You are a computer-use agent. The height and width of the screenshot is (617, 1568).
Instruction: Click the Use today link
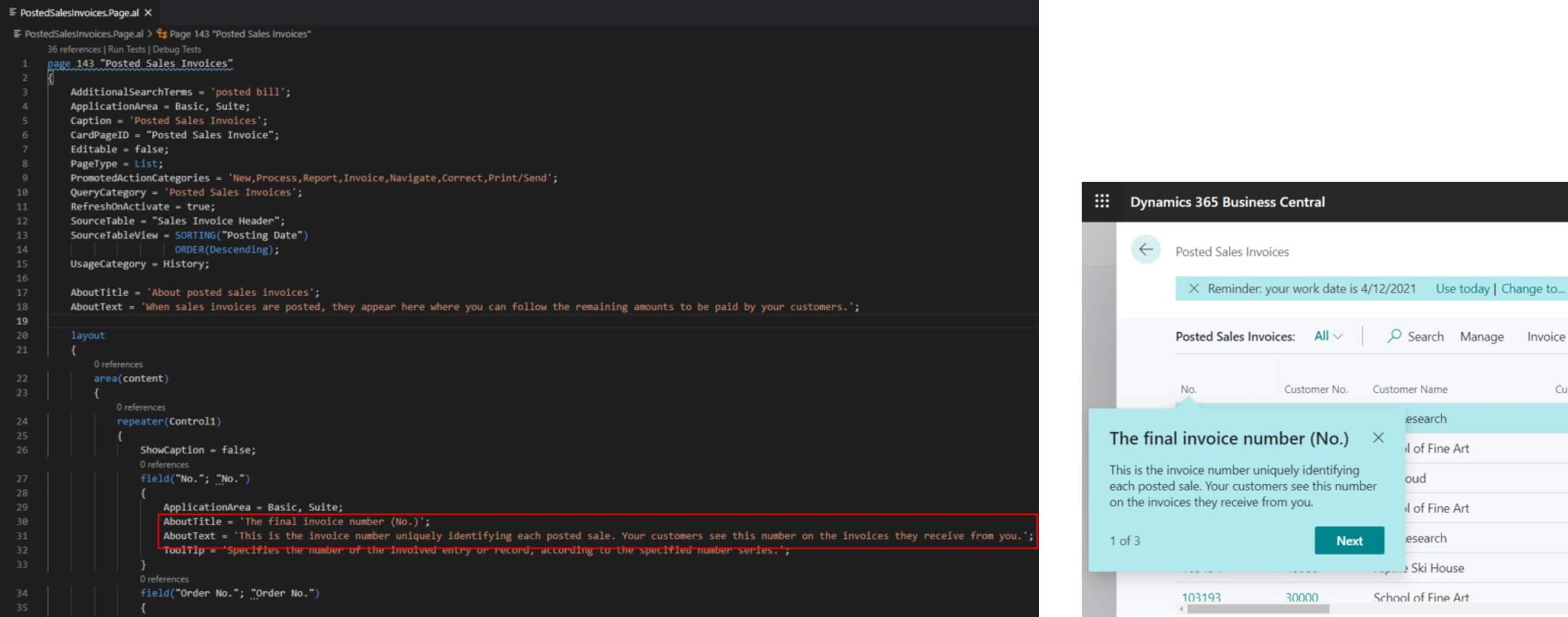(x=1462, y=289)
